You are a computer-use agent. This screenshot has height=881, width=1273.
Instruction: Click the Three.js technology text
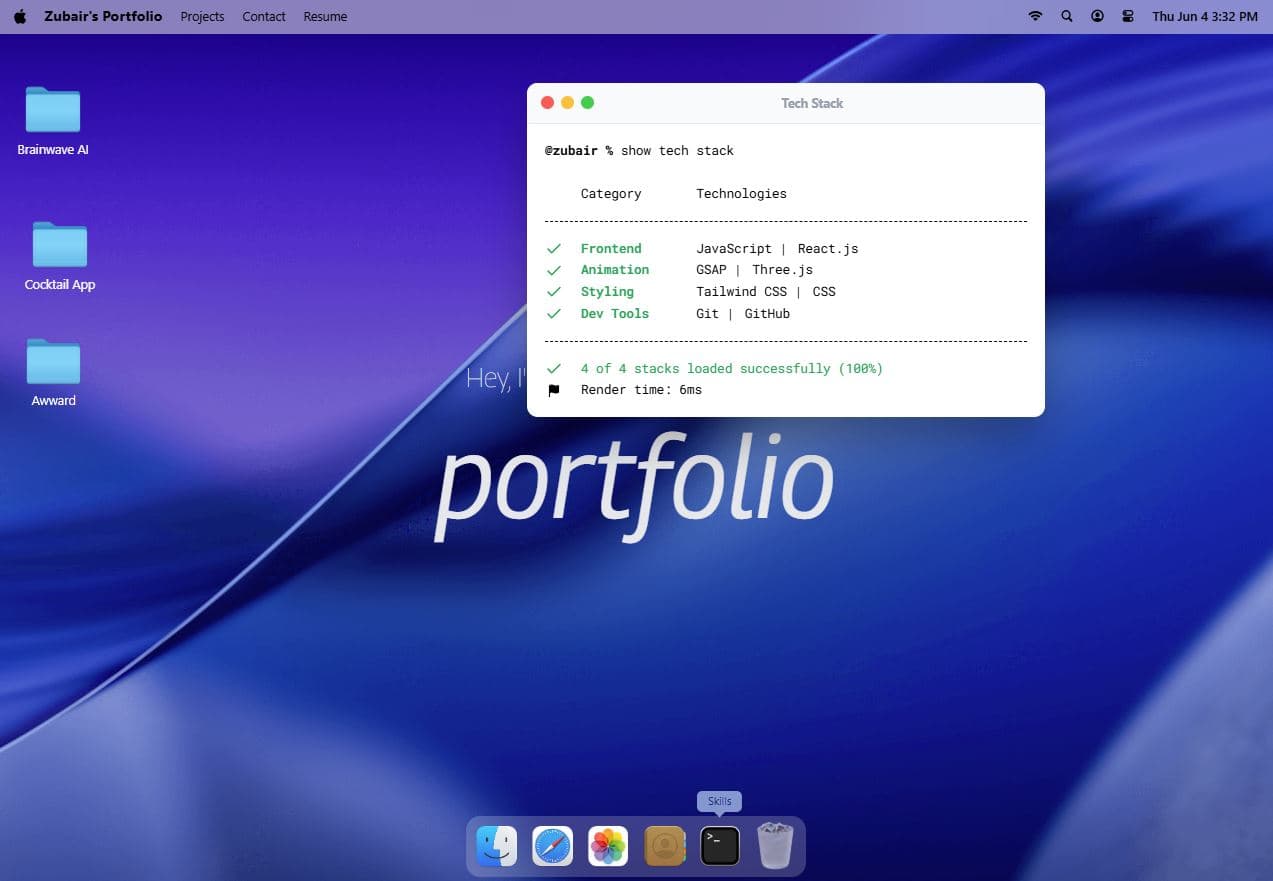[x=783, y=270]
